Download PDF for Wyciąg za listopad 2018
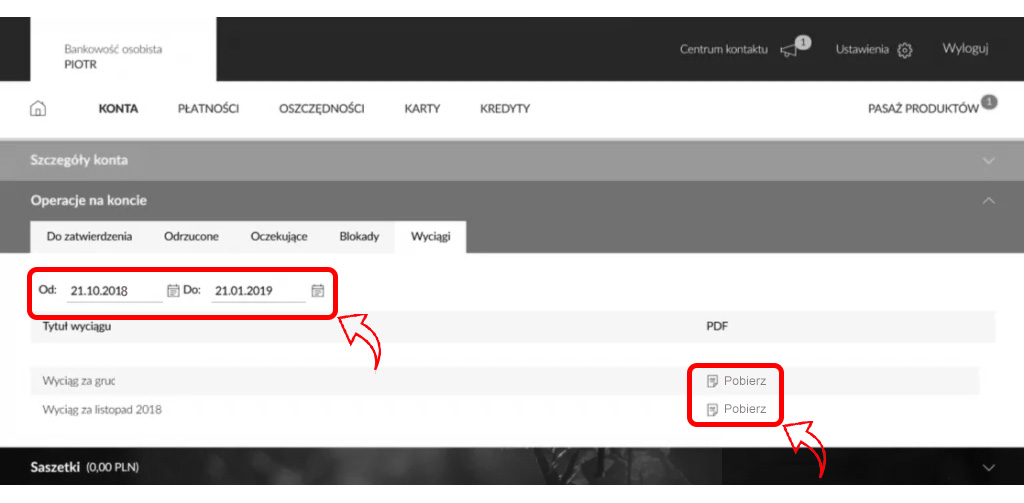The height and width of the screenshot is (503, 1024). [x=736, y=409]
